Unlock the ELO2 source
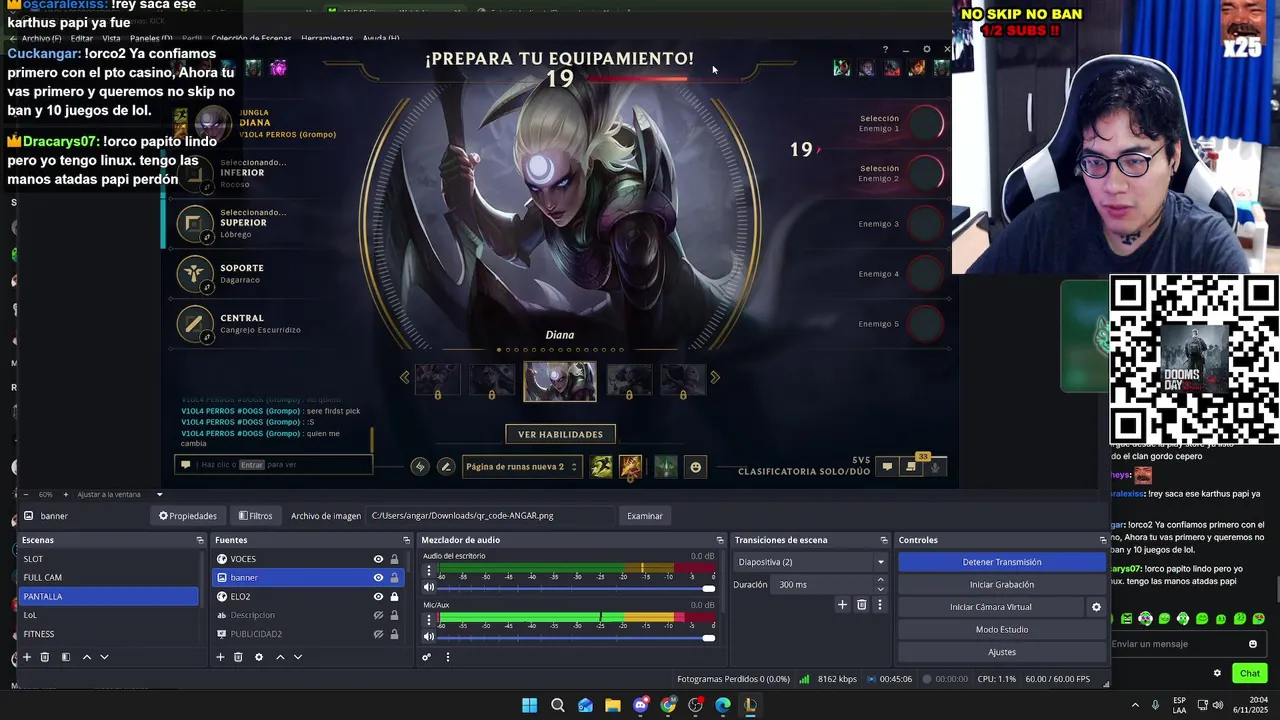Viewport: 1280px width, 720px height. point(394,597)
